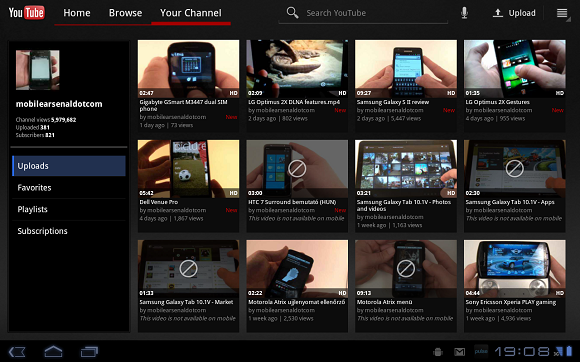Open Galaxy Tab 10.1V Photos and videos thumbnail

tap(406, 169)
